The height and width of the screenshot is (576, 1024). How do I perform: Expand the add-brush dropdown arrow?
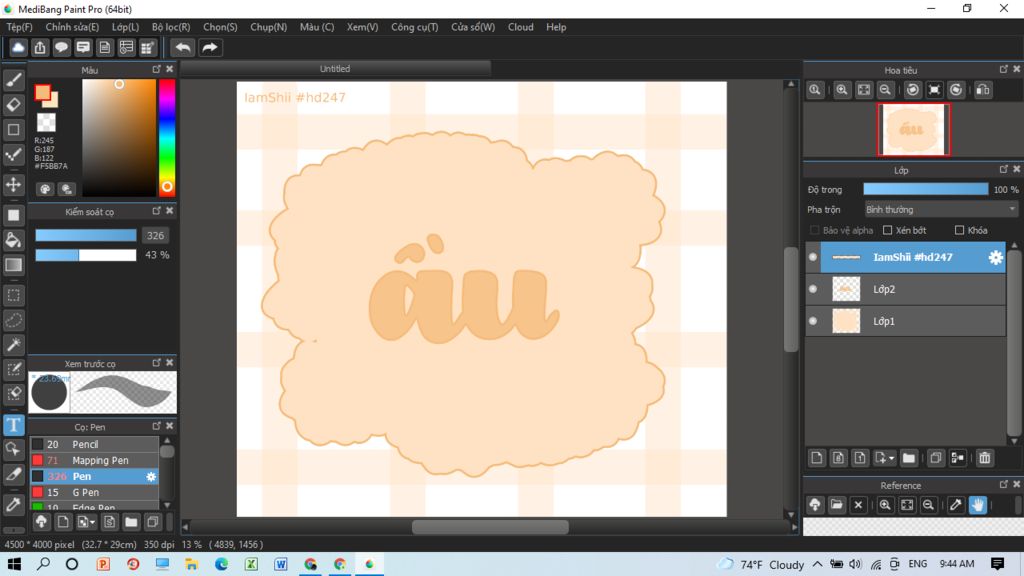(x=93, y=522)
